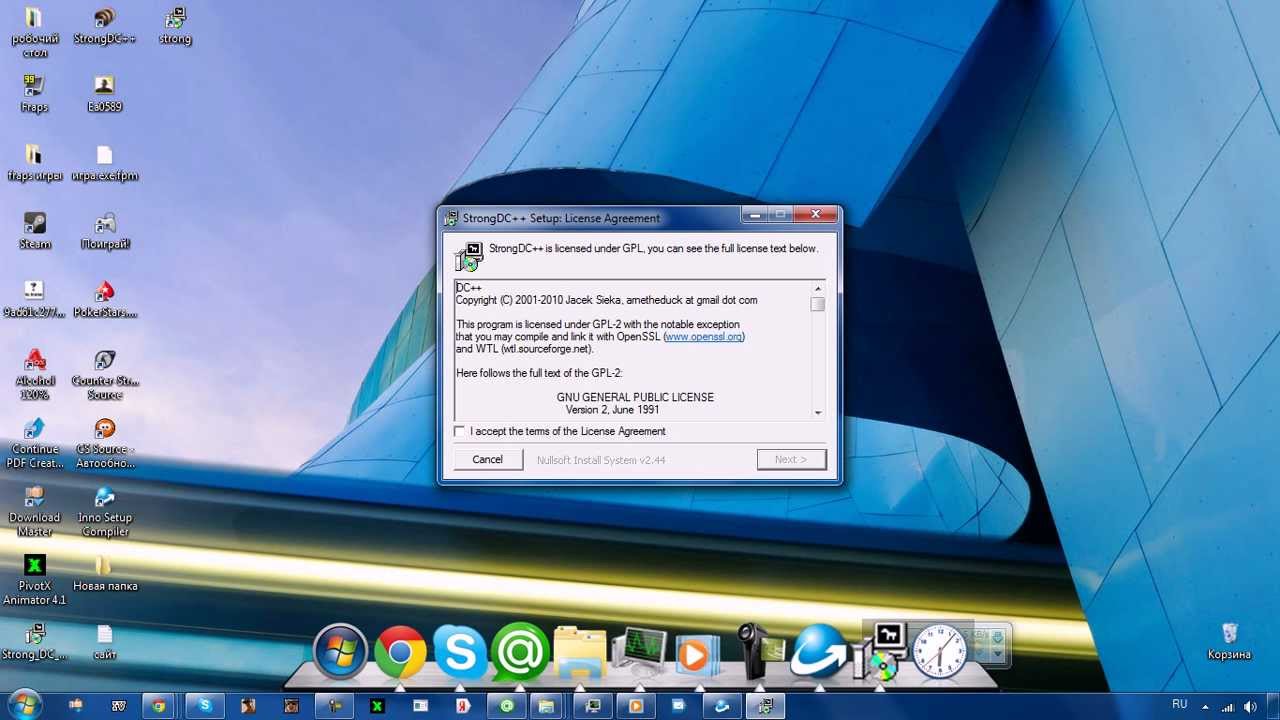Minimize the StrongDC++ Setup window

[x=755, y=215]
